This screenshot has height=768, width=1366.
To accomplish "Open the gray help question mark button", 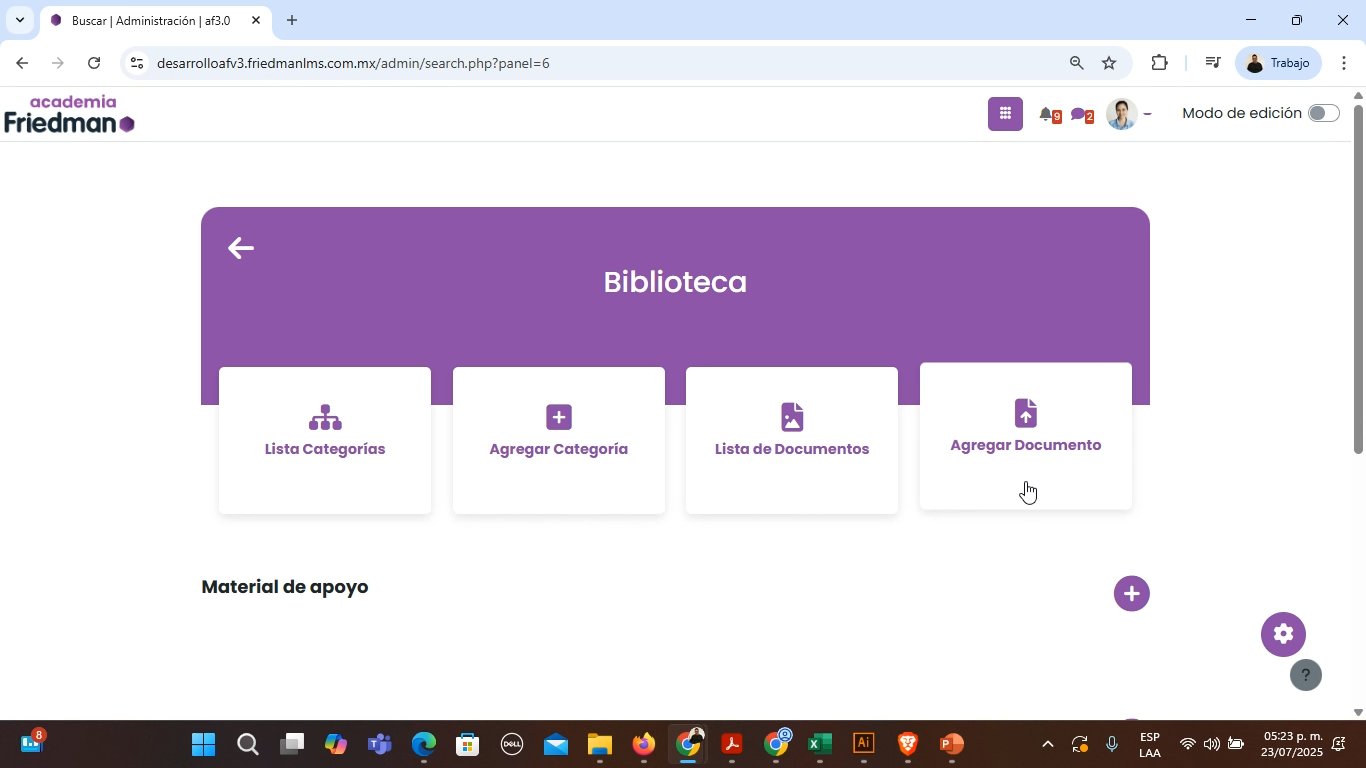I will [x=1306, y=675].
